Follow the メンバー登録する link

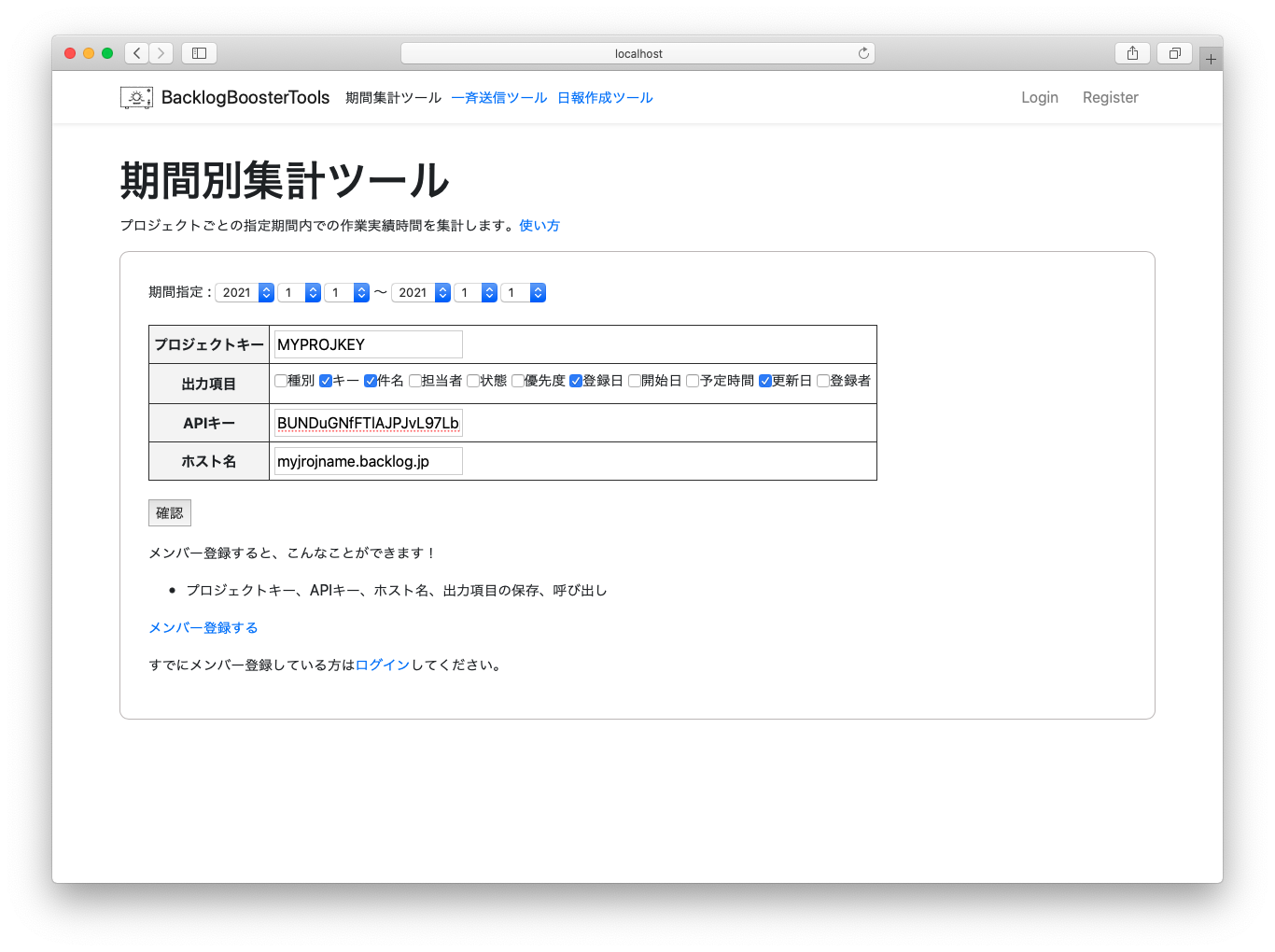[203, 628]
